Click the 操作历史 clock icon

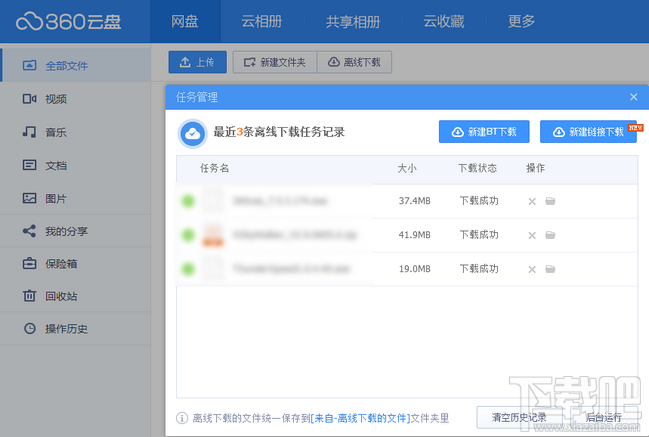[x=29, y=329]
